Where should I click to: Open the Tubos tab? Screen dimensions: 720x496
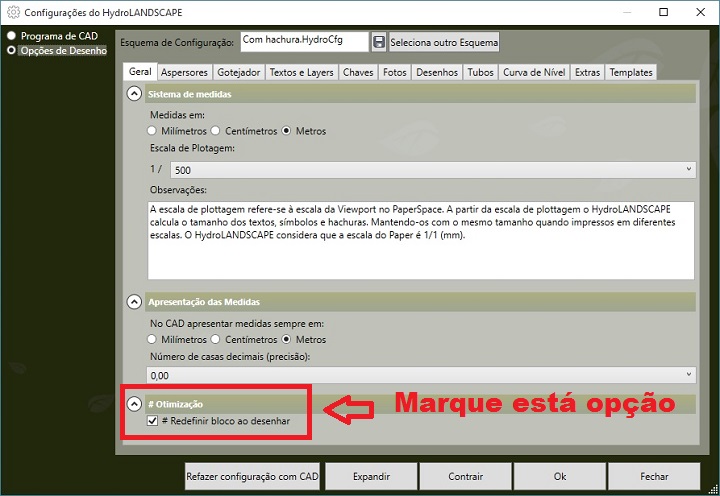tap(481, 73)
